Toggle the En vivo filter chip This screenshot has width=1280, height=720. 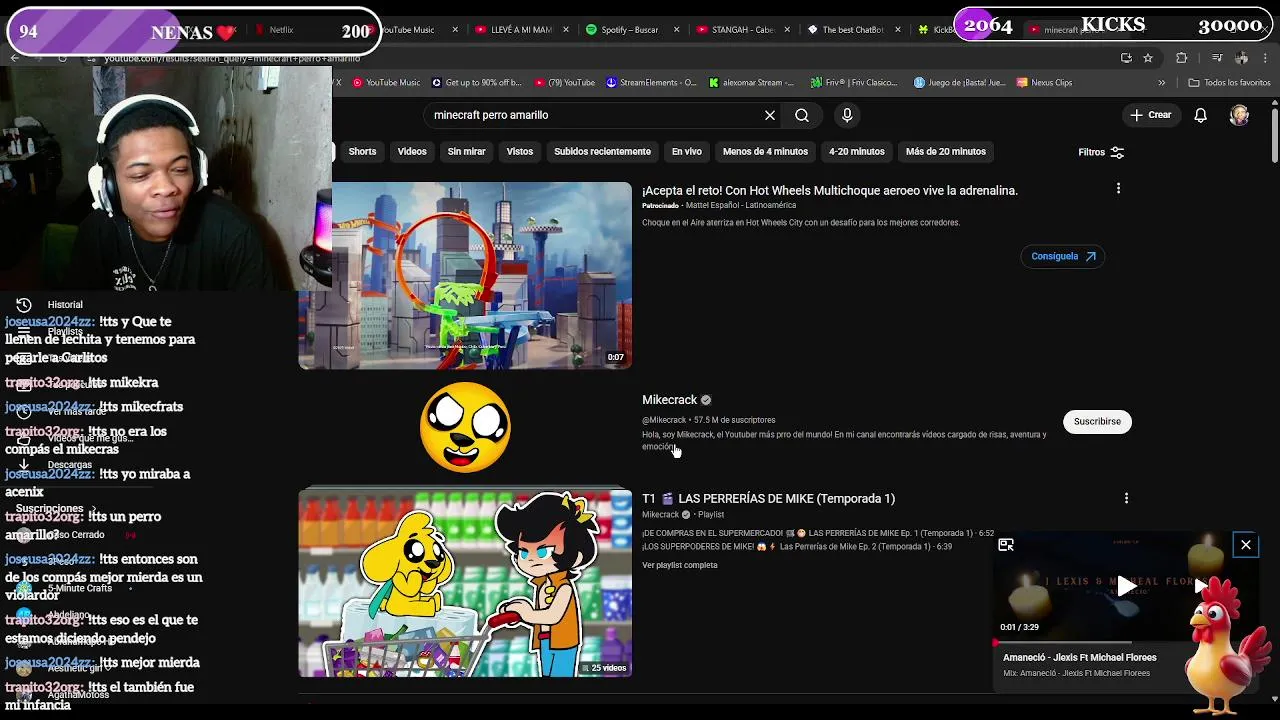(686, 152)
